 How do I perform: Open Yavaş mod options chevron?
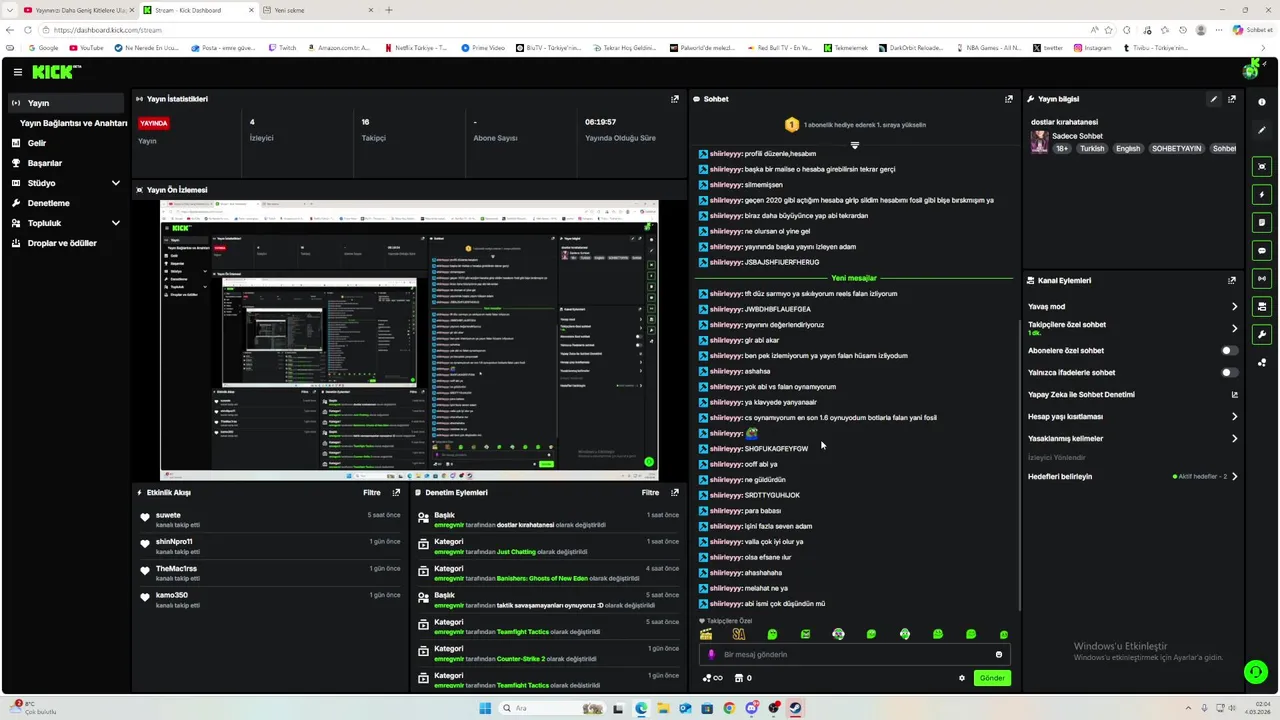(x=1234, y=306)
